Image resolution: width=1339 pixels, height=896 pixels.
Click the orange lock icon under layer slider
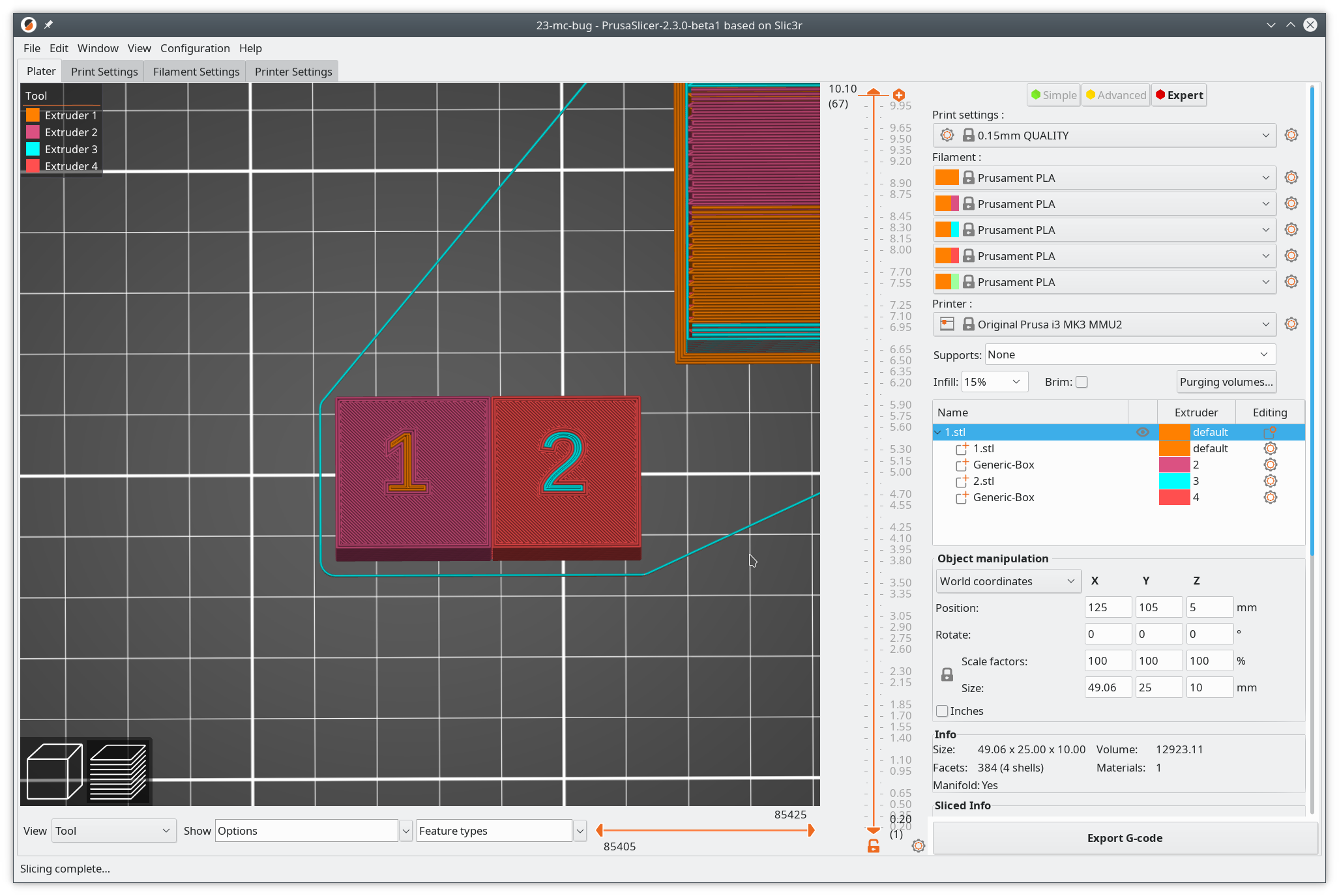pyautogui.click(x=874, y=846)
